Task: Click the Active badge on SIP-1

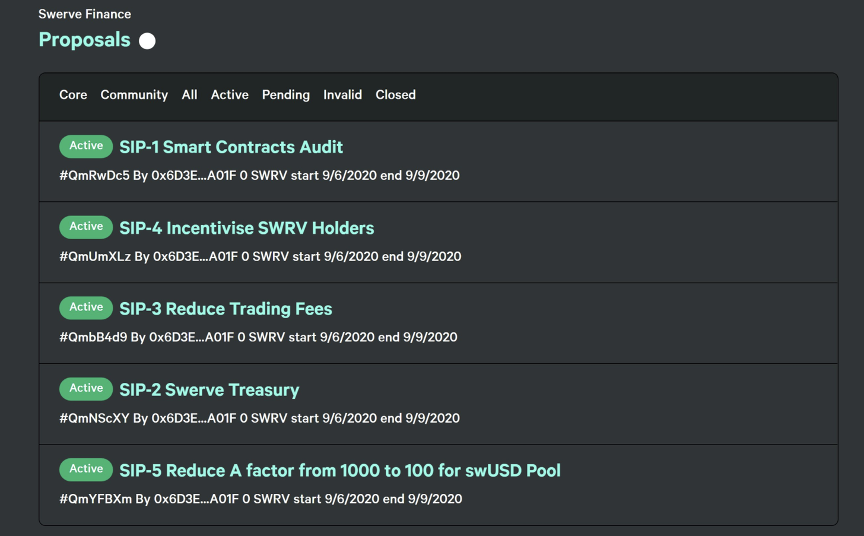Action: coord(86,146)
